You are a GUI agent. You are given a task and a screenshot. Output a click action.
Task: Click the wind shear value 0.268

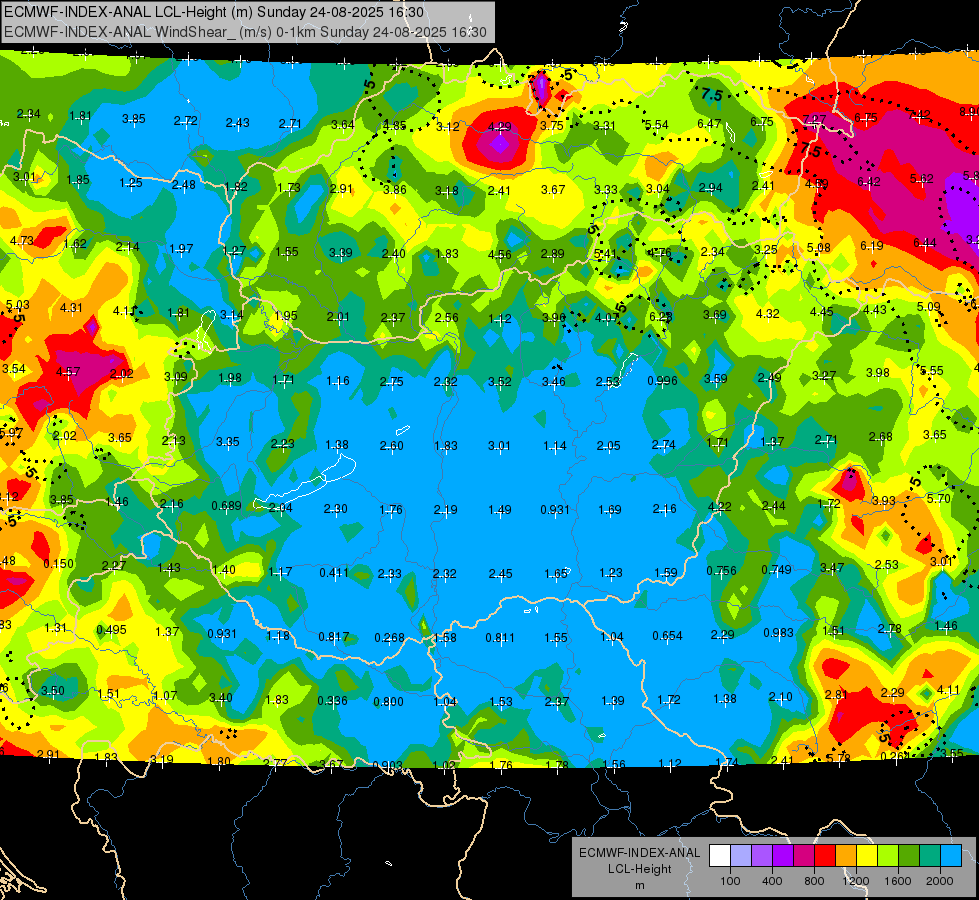[390, 637]
